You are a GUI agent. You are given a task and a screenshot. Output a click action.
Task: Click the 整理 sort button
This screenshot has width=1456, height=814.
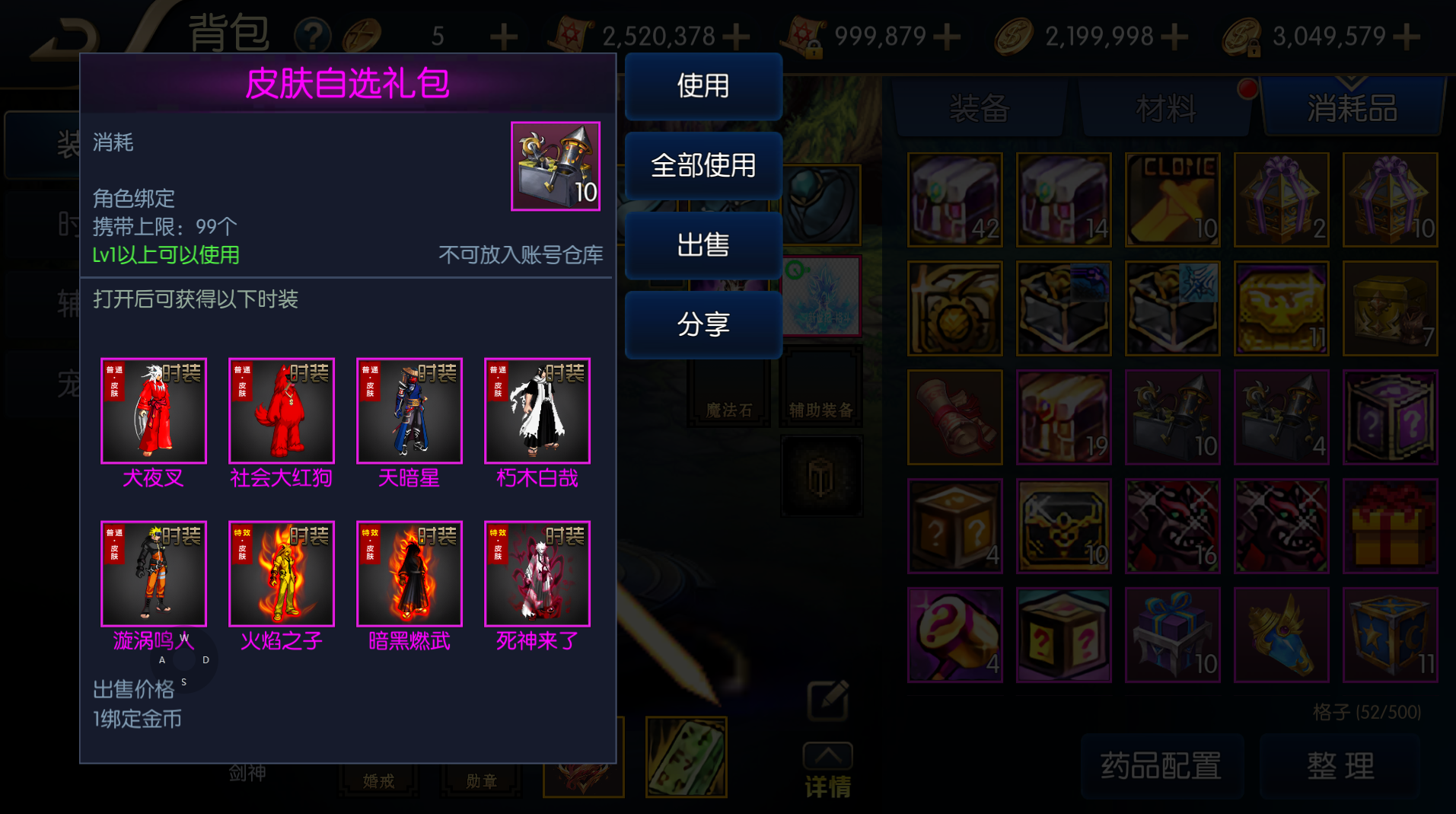pos(1340,766)
